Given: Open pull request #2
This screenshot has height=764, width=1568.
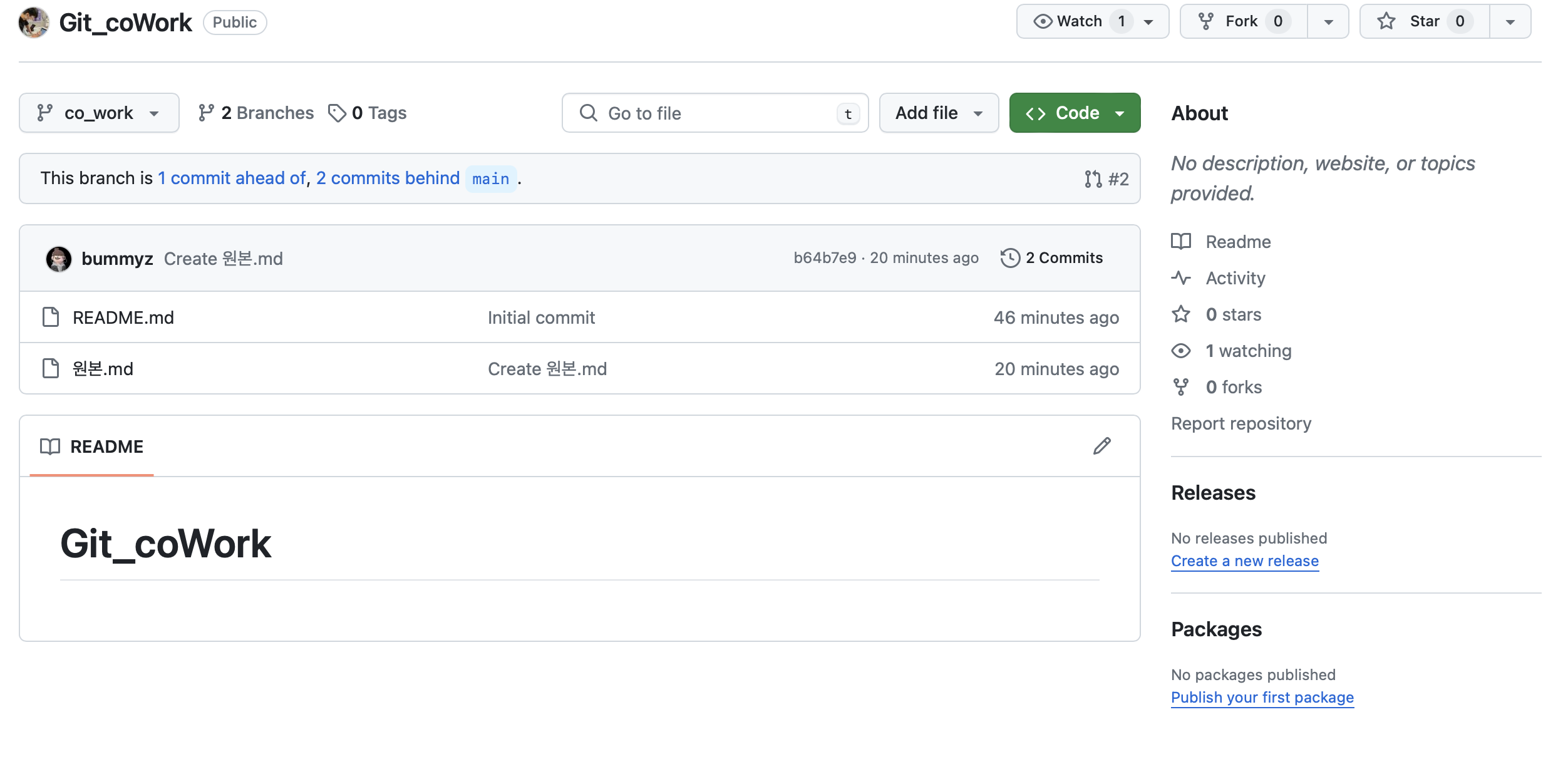Looking at the screenshot, I should pos(1106,179).
